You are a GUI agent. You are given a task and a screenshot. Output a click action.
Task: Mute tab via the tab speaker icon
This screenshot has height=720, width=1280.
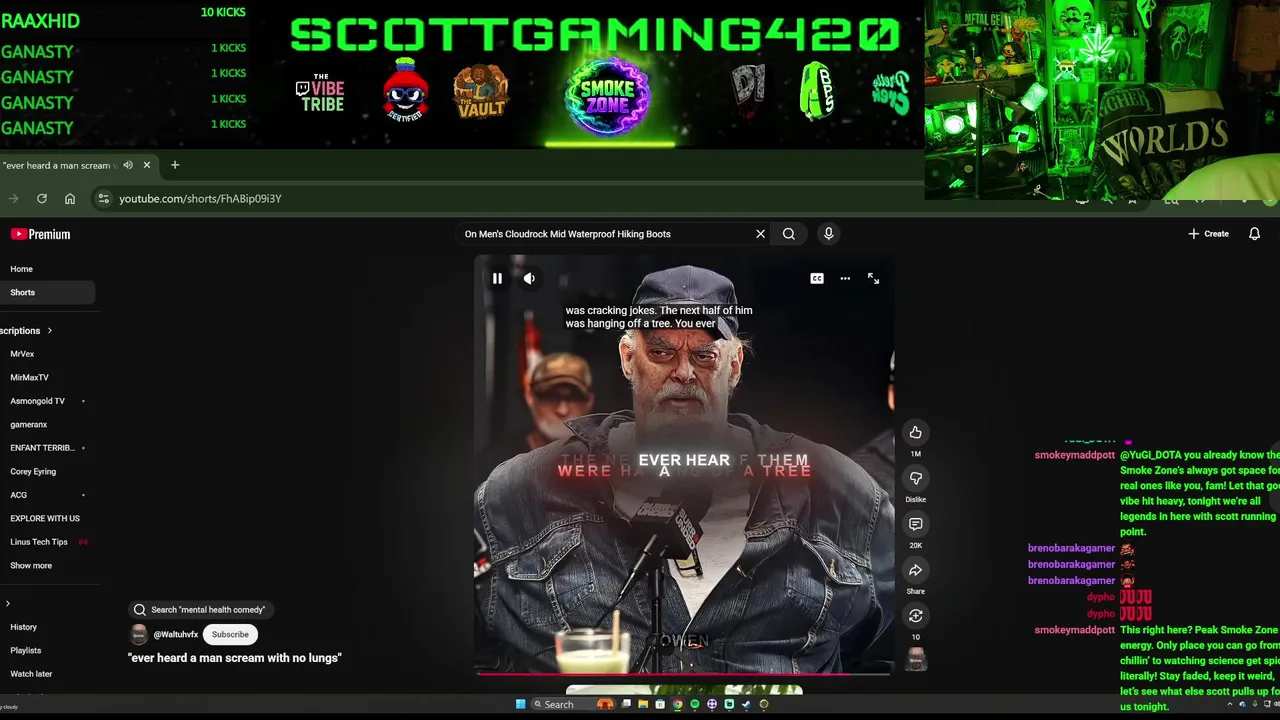coord(128,165)
